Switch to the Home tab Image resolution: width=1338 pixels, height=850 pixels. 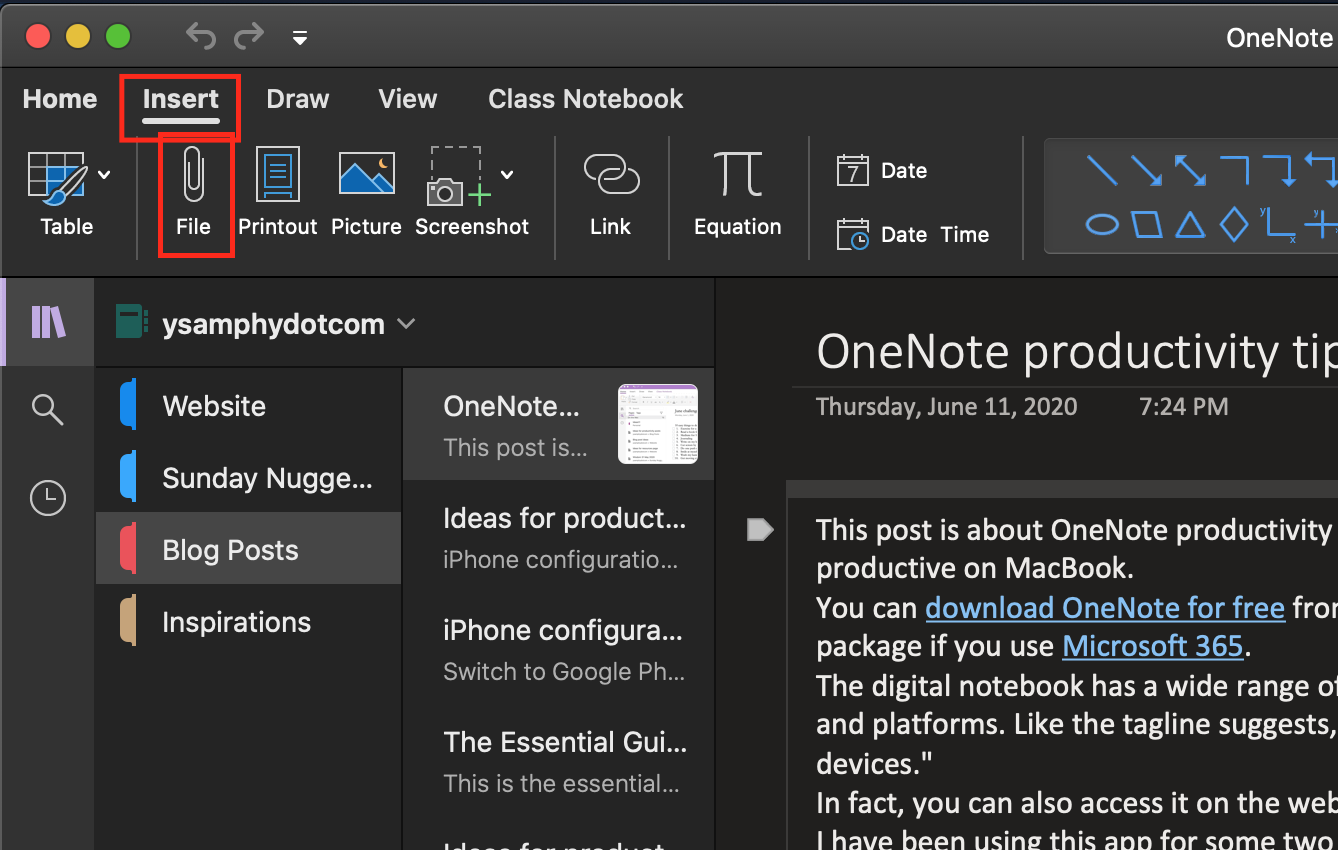60,99
